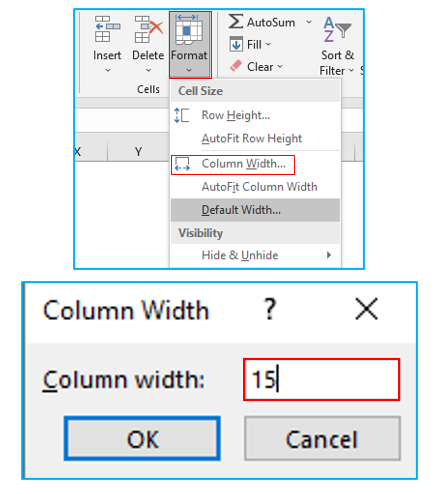Click the Delete cells icon
This screenshot has width=437, height=494.
tap(149, 29)
